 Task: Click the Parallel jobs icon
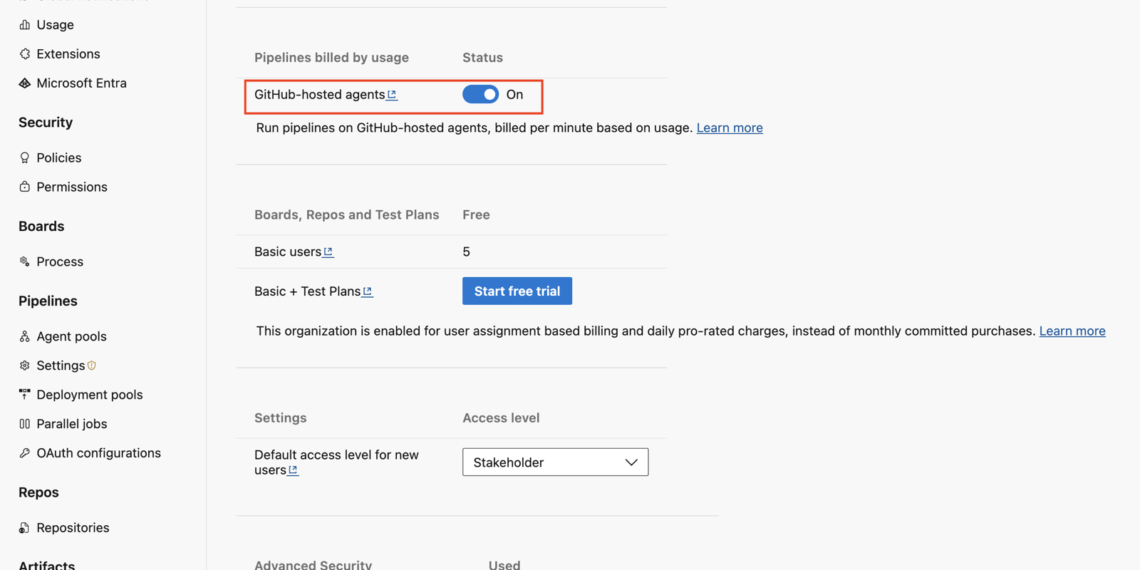(25, 424)
